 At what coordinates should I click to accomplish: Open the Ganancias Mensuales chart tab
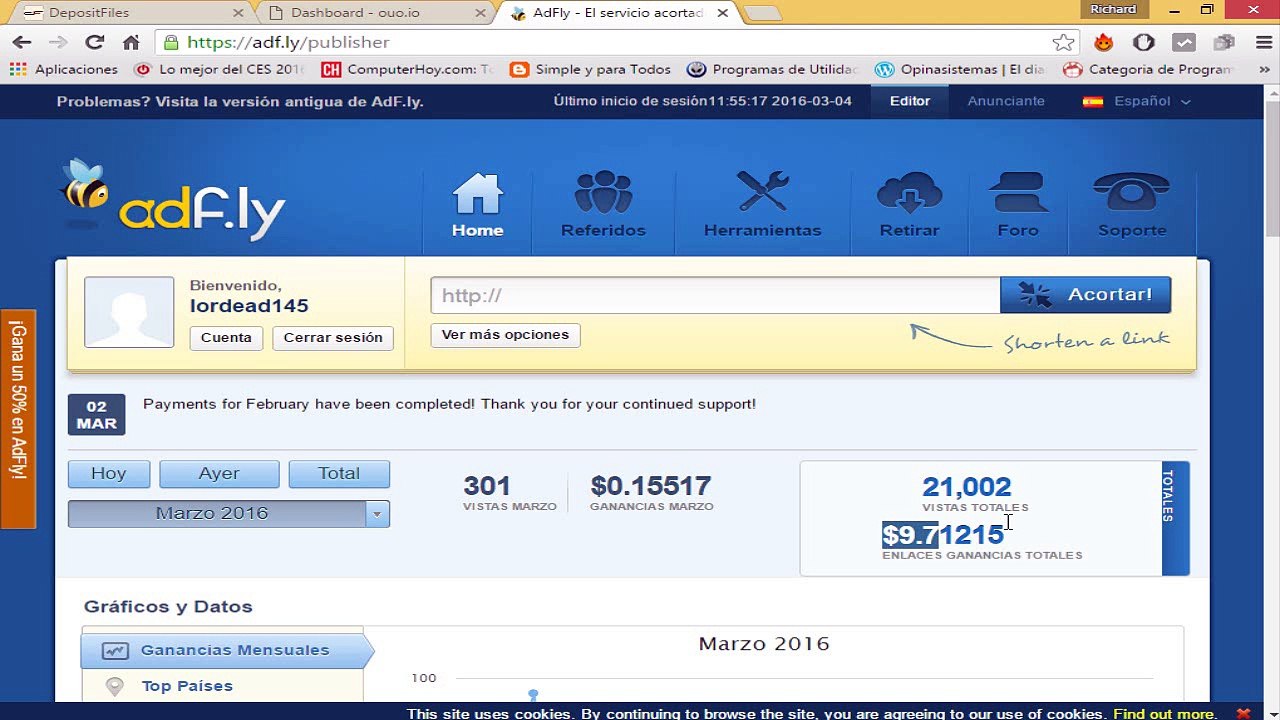pyautogui.click(x=227, y=650)
